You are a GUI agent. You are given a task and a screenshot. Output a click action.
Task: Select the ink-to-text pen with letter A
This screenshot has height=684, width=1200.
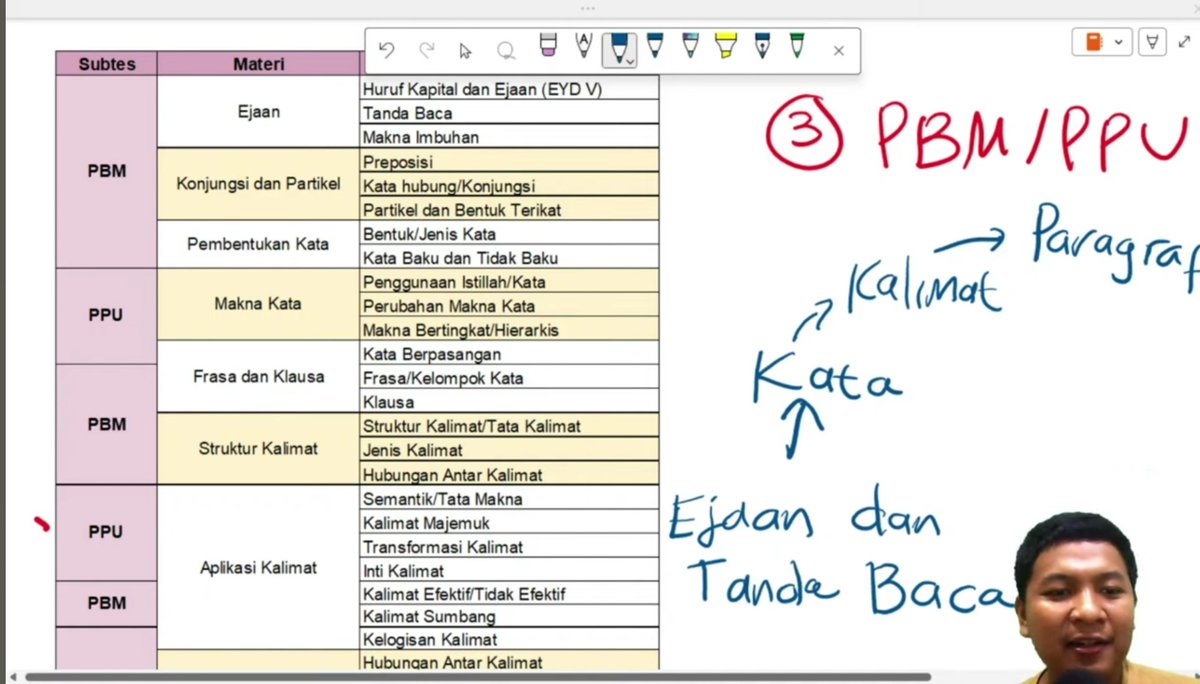(x=584, y=46)
